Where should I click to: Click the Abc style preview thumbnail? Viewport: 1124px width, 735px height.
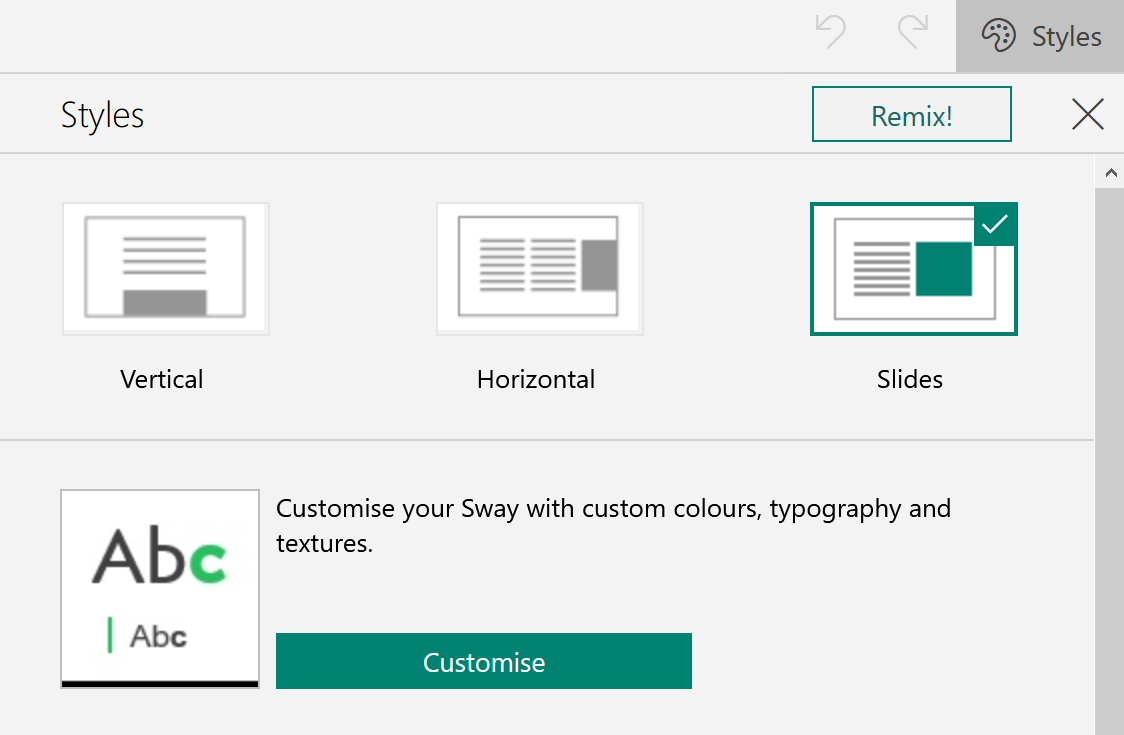[x=160, y=588]
